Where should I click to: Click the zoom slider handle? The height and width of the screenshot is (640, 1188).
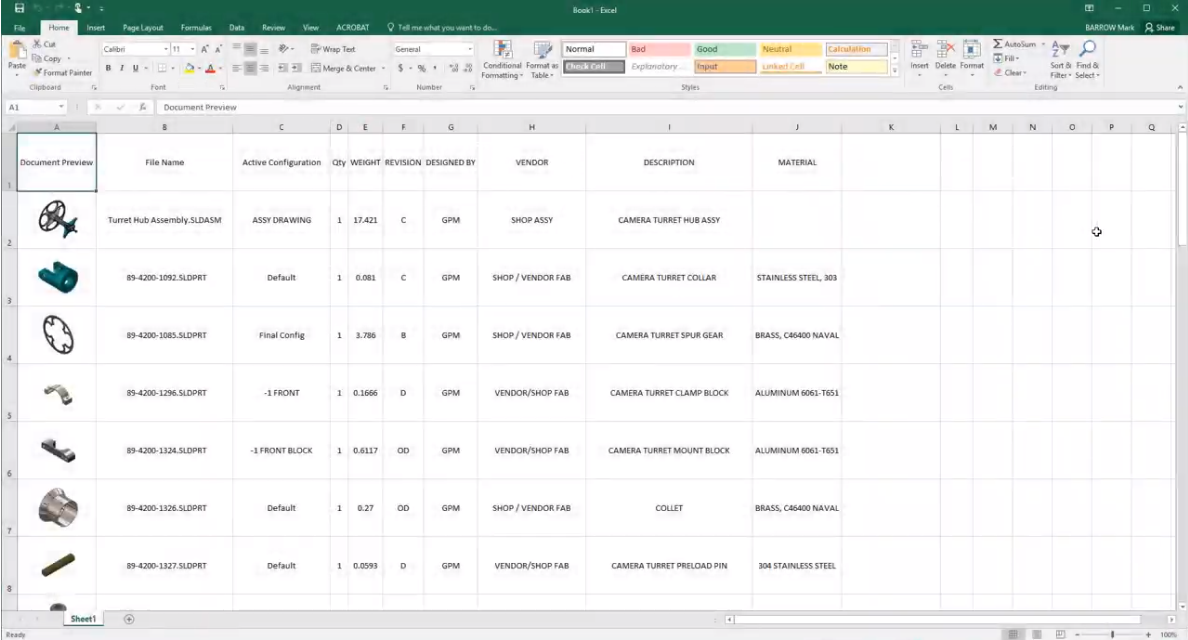[1112, 634]
